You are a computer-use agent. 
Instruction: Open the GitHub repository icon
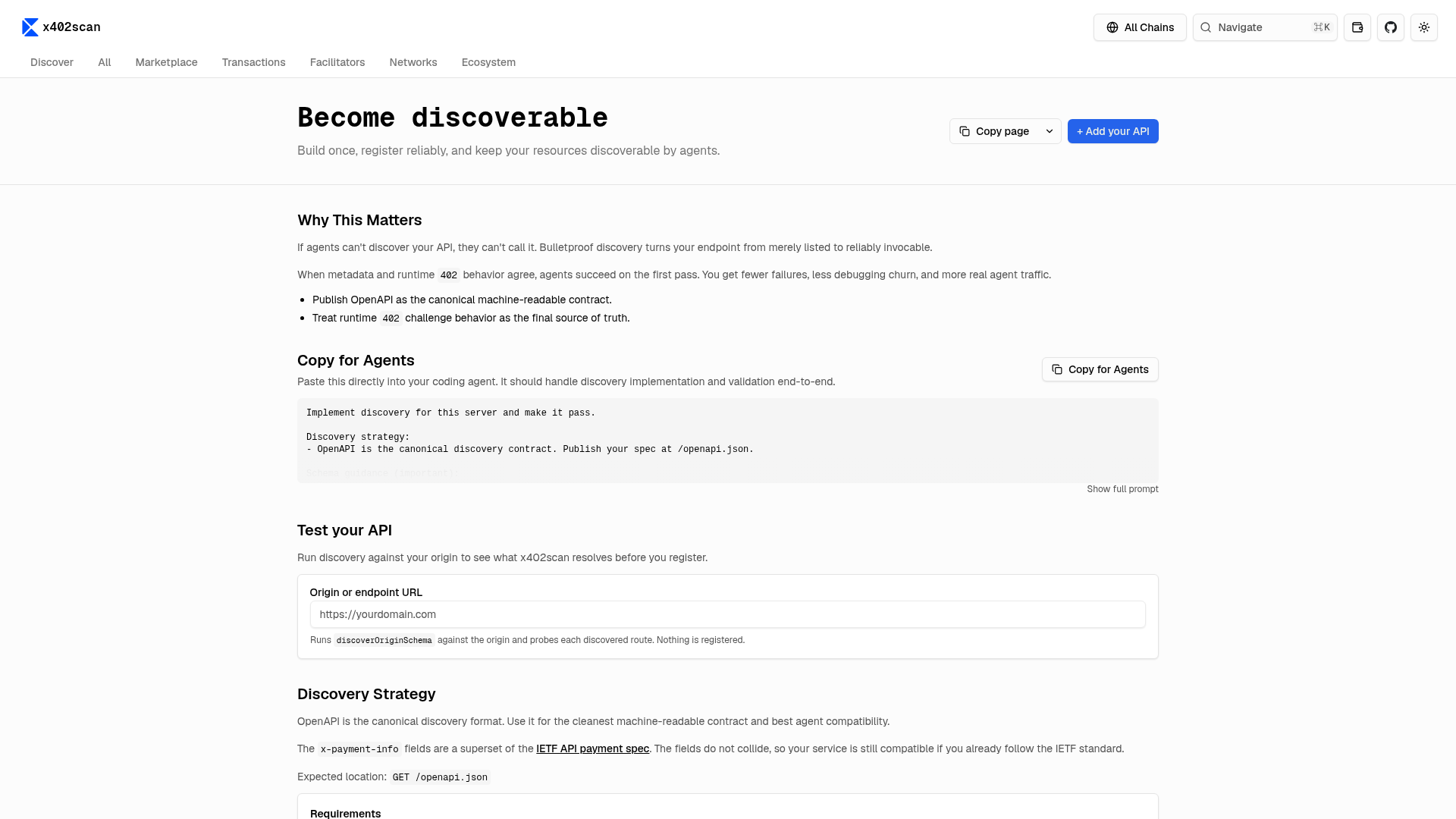pyautogui.click(x=1391, y=27)
